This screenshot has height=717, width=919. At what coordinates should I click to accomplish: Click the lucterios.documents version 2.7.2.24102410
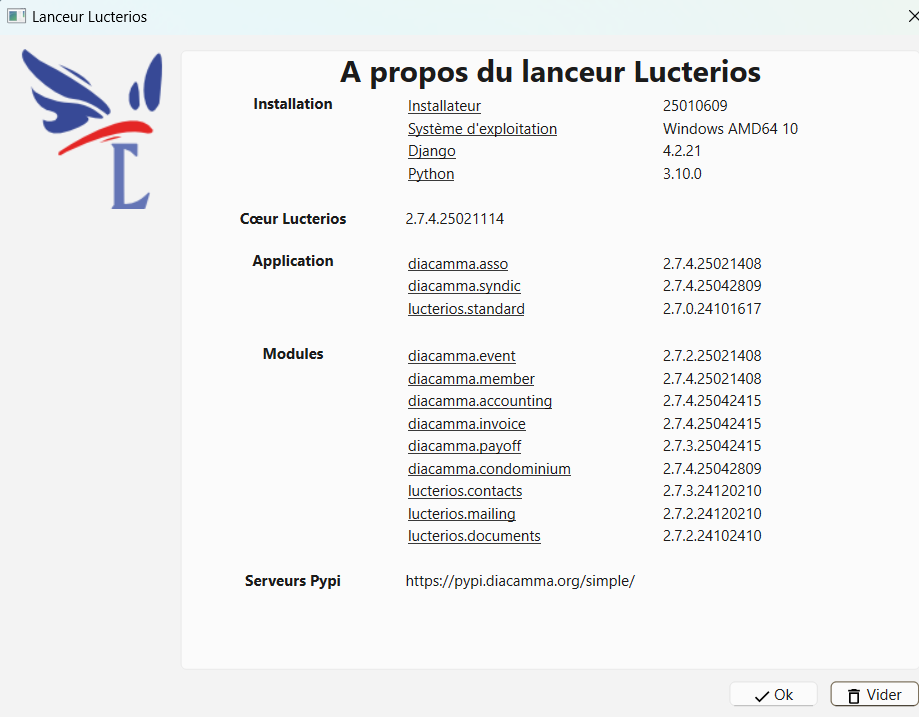tap(712, 536)
